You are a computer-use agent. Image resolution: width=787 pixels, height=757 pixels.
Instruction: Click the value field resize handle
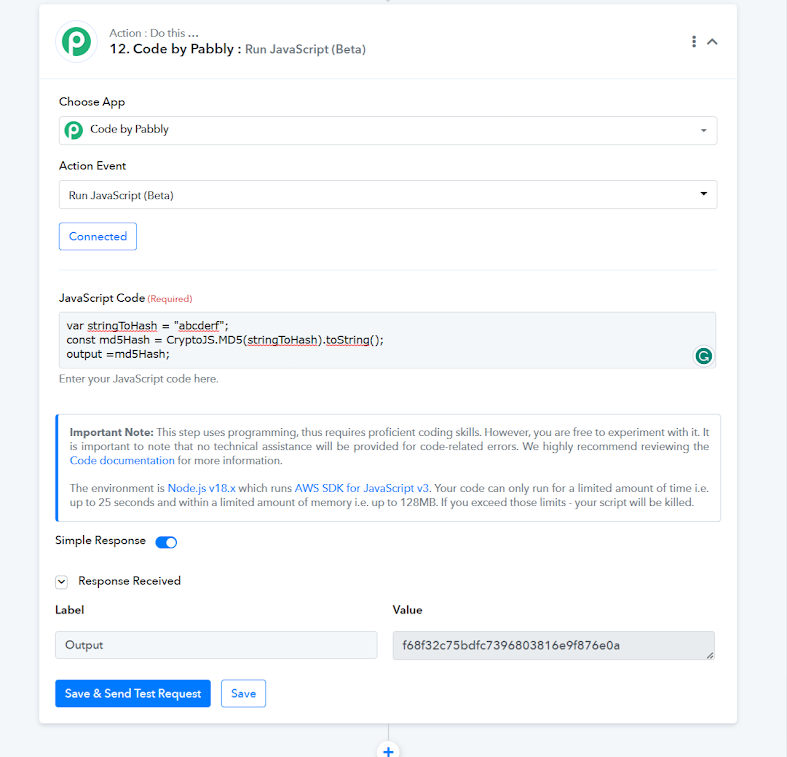point(710,655)
